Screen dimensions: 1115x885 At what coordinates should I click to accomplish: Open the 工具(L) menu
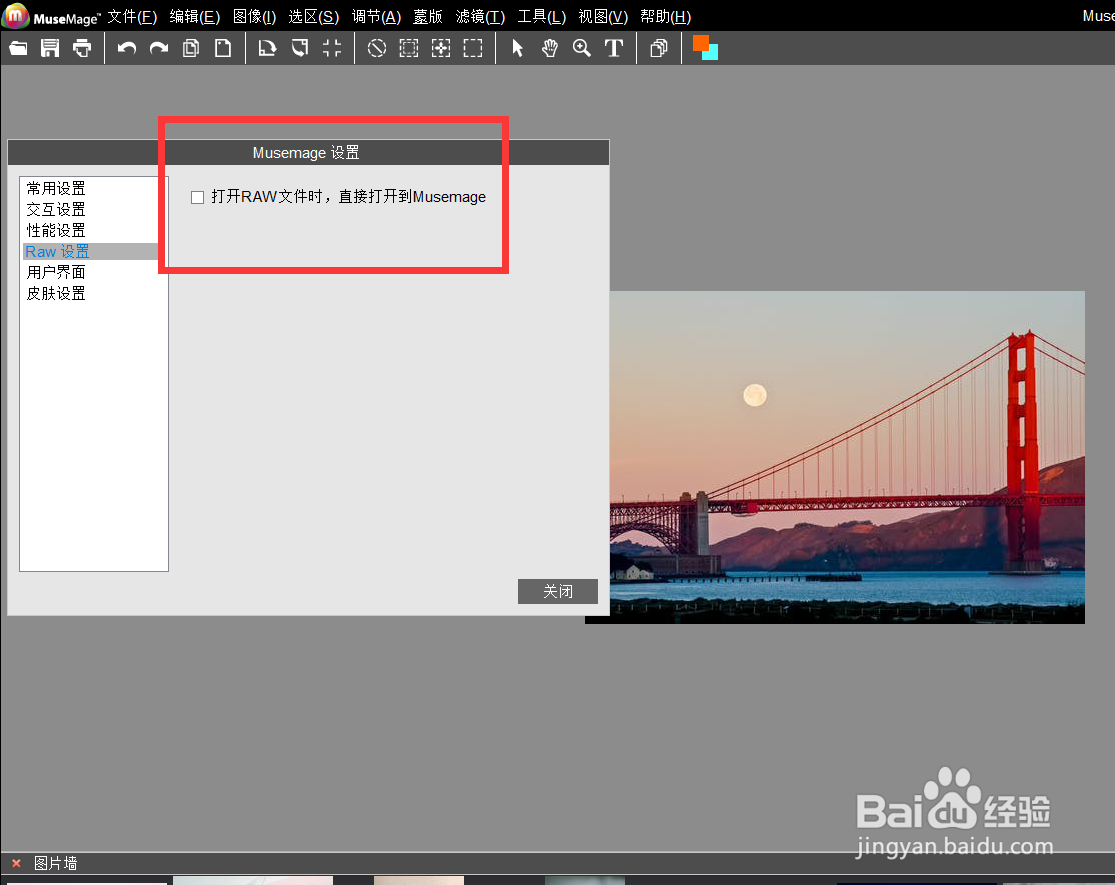(542, 16)
